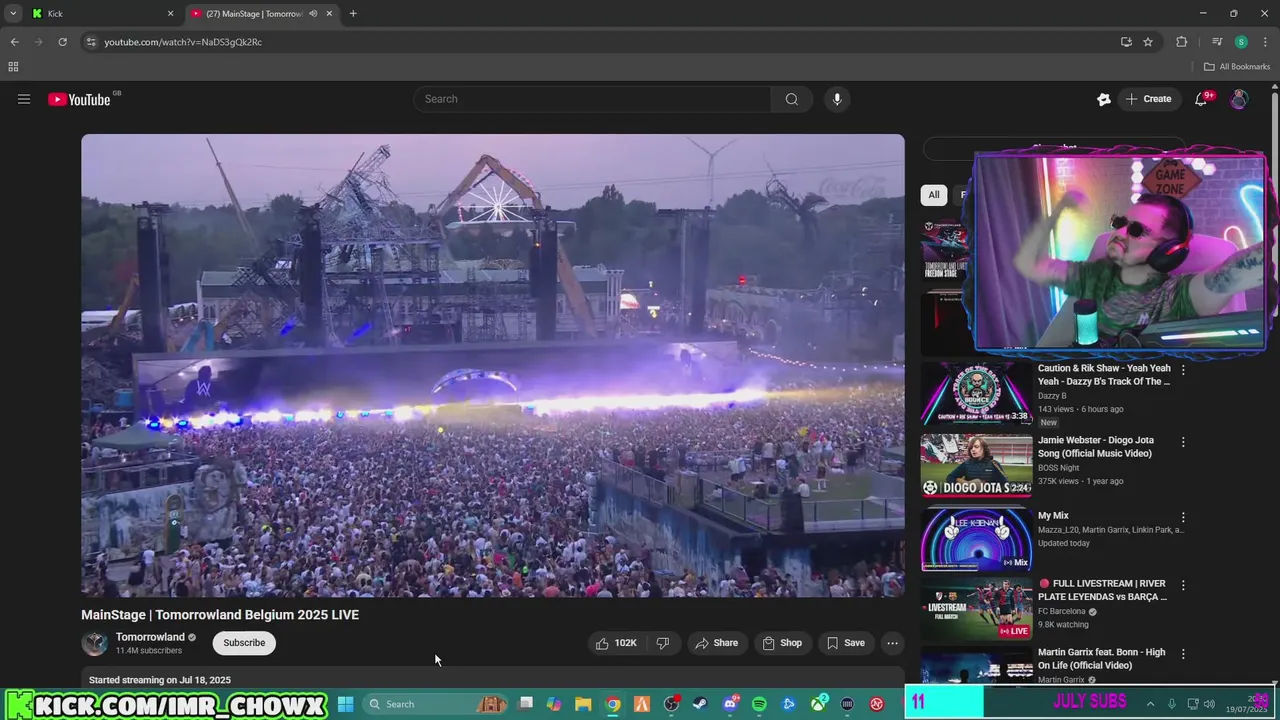Select the All filter chip
The image size is (1280, 720).
(933, 195)
